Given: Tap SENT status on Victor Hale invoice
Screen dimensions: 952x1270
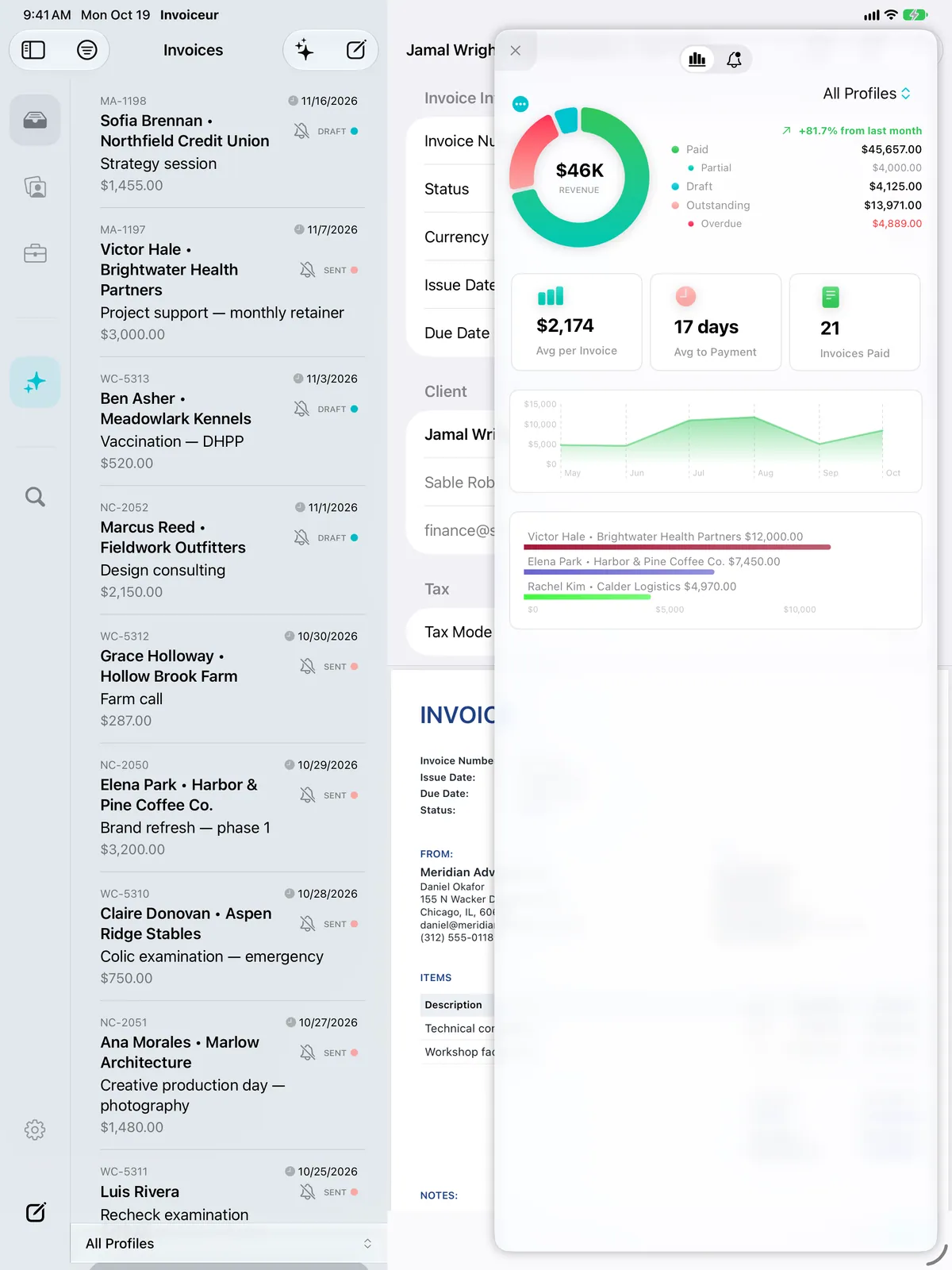Looking at the screenshot, I should coord(340,270).
